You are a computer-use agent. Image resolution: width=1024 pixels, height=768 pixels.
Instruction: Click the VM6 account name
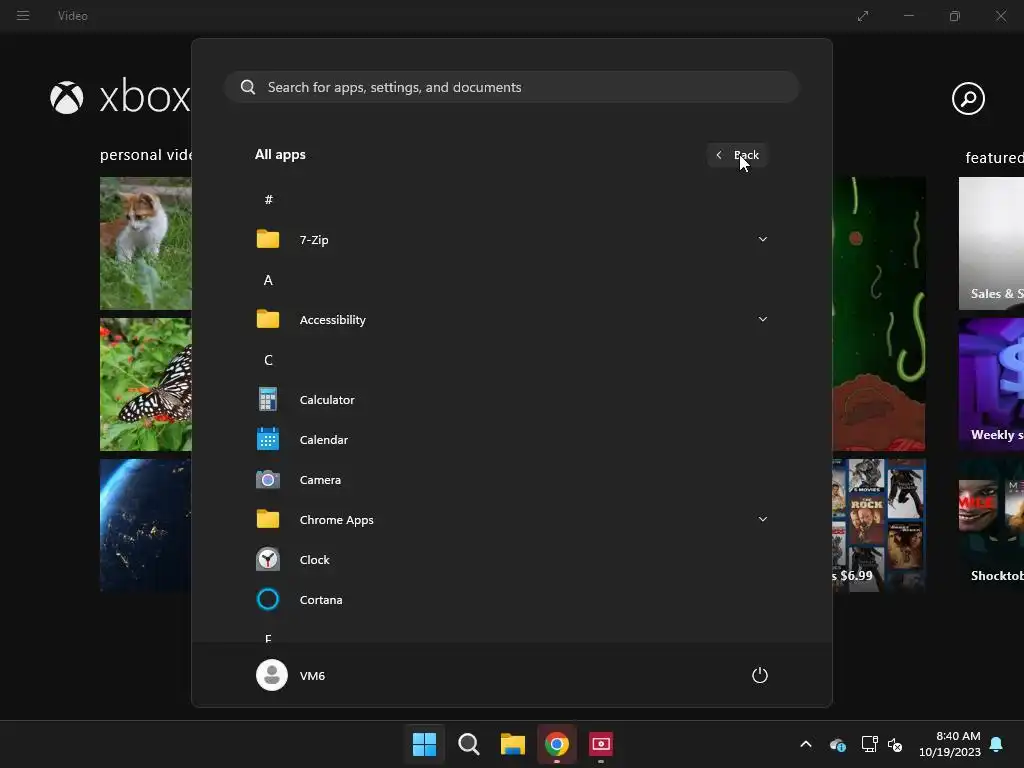pos(312,676)
